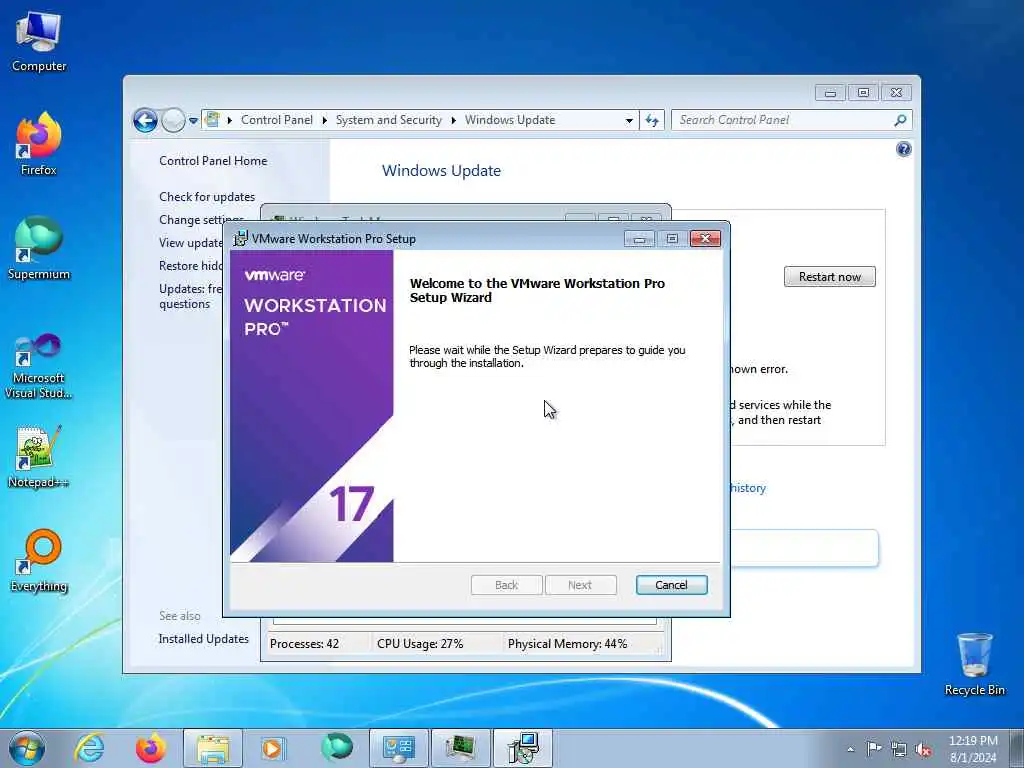1024x768 pixels.
Task: Open the Windows Start menu
Action: tap(27, 748)
